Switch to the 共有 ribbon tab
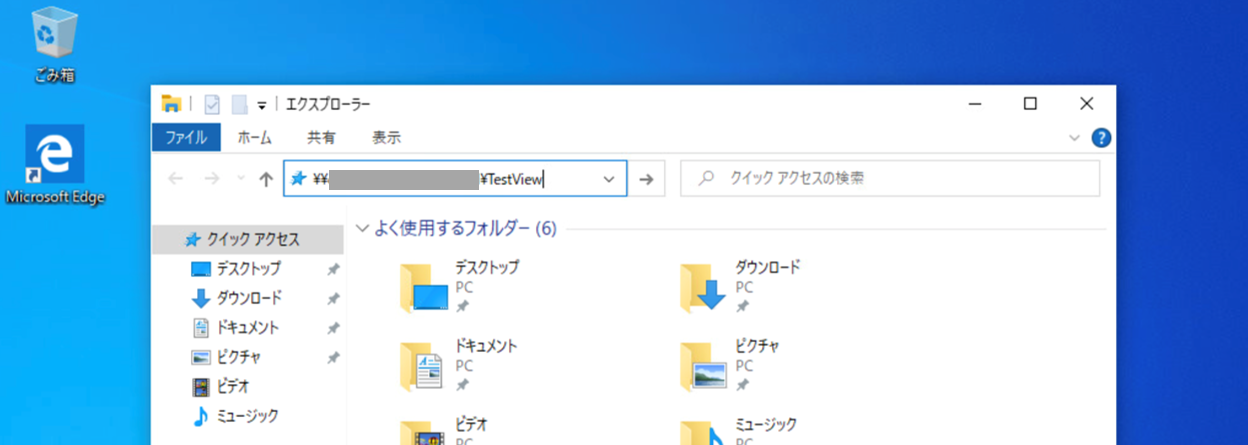1248x445 pixels. (321, 138)
